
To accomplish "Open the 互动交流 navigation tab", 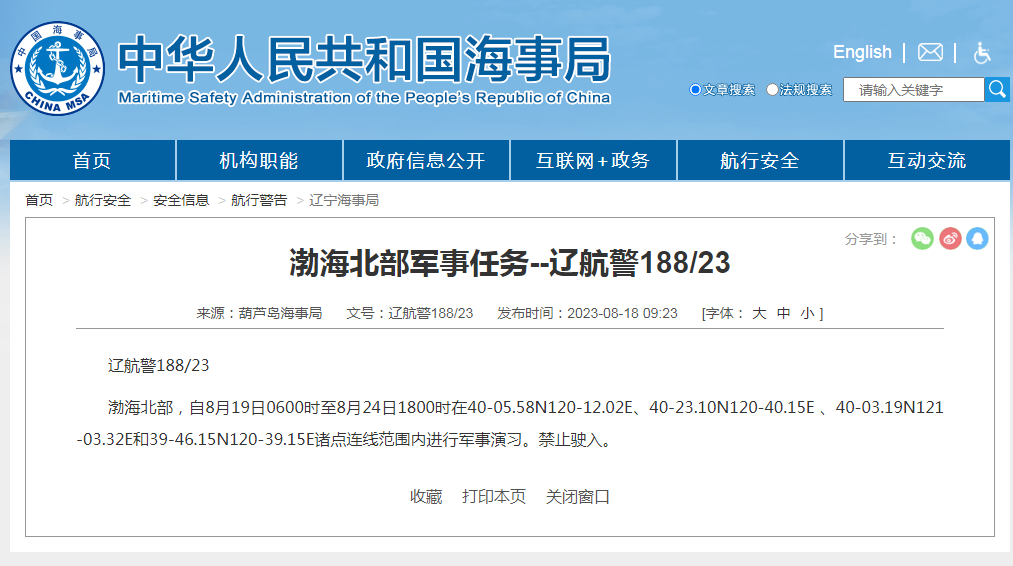I will [x=927, y=160].
